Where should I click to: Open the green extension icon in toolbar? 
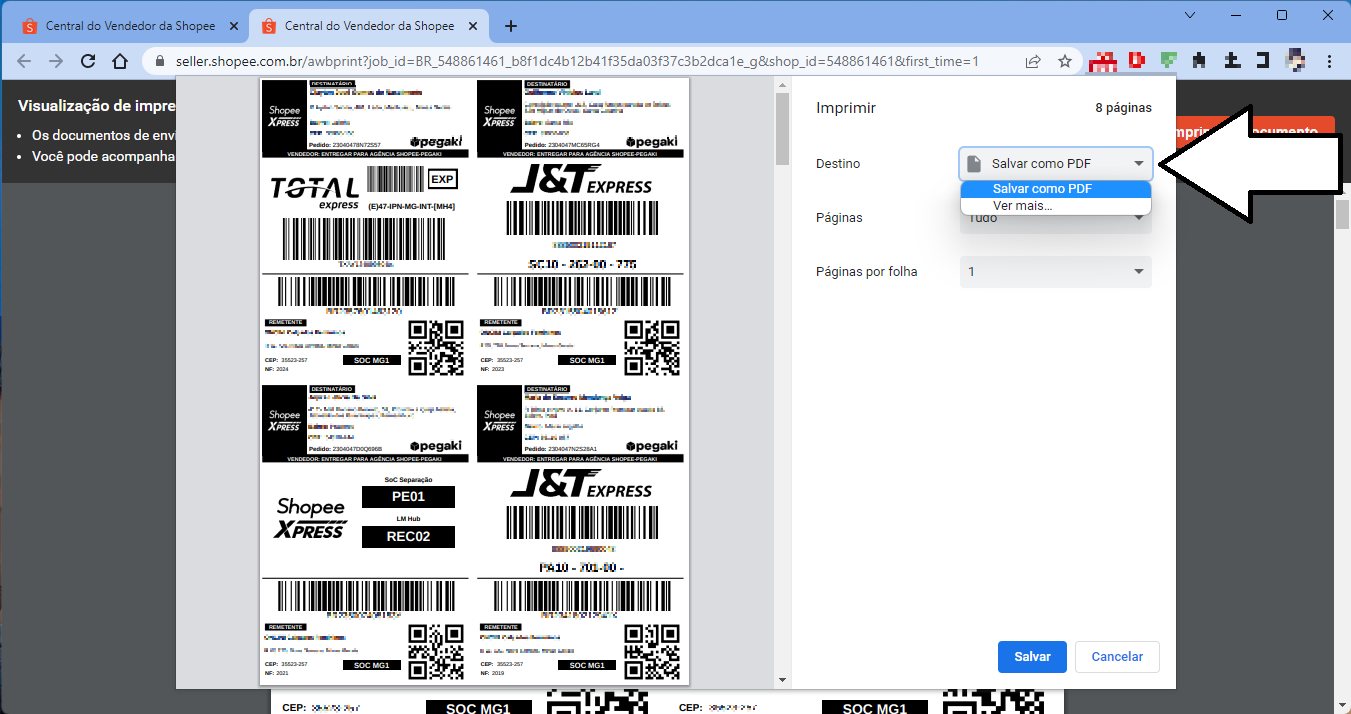1167,60
